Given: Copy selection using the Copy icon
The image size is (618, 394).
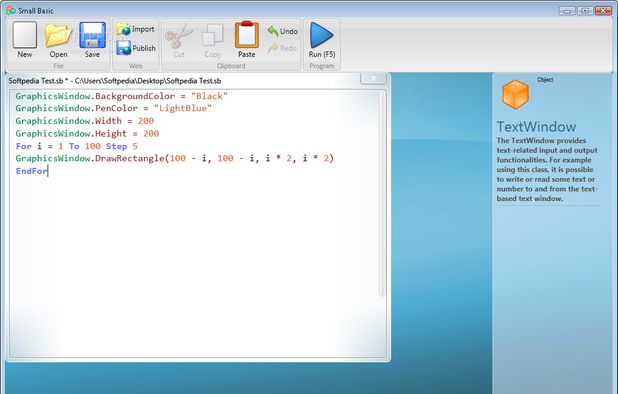Looking at the screenshot, I should (213, 40).
